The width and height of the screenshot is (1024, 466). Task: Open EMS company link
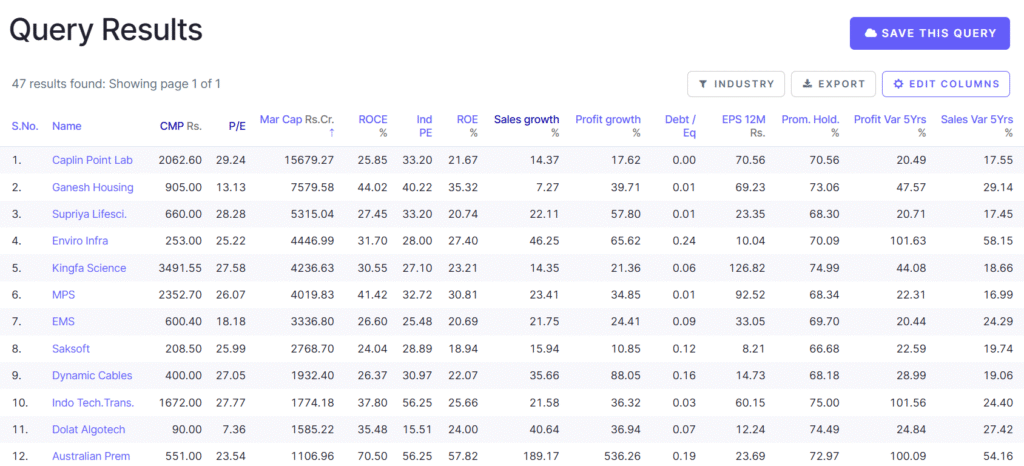(x=63, y=322)
